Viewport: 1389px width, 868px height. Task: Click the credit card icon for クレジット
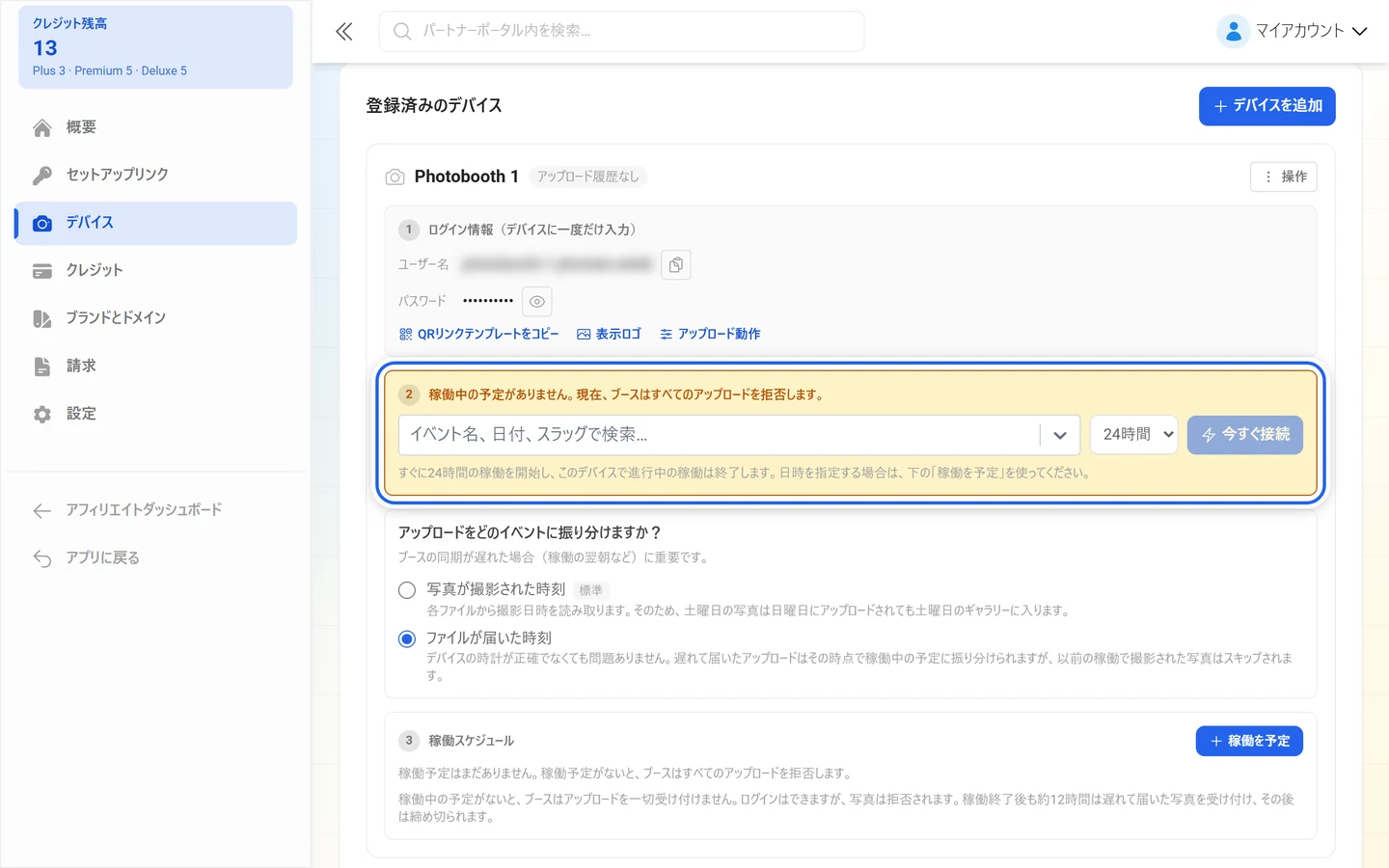42,271
